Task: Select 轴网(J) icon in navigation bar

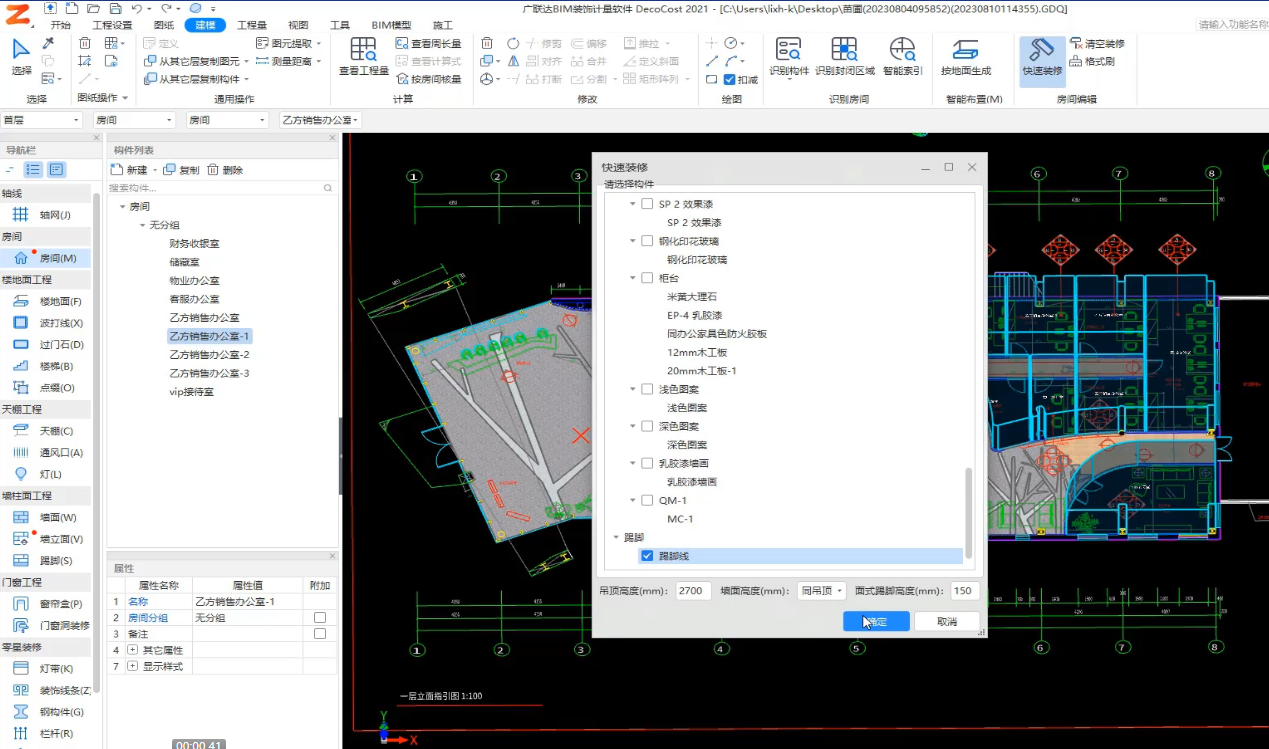Action: [20, 215]
